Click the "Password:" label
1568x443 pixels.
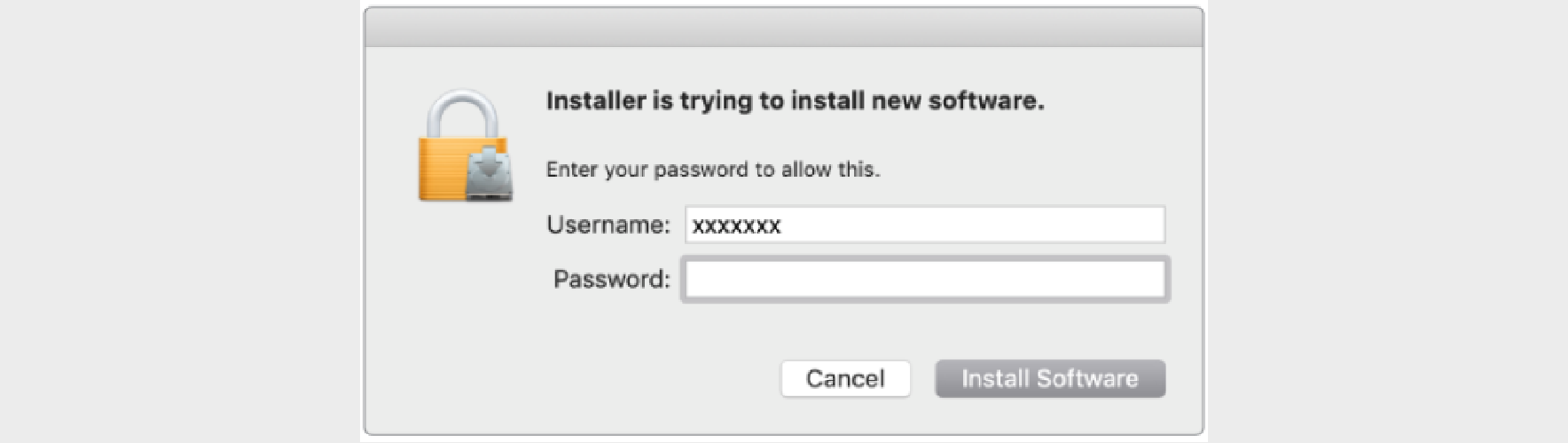click(x=611, y=280)
